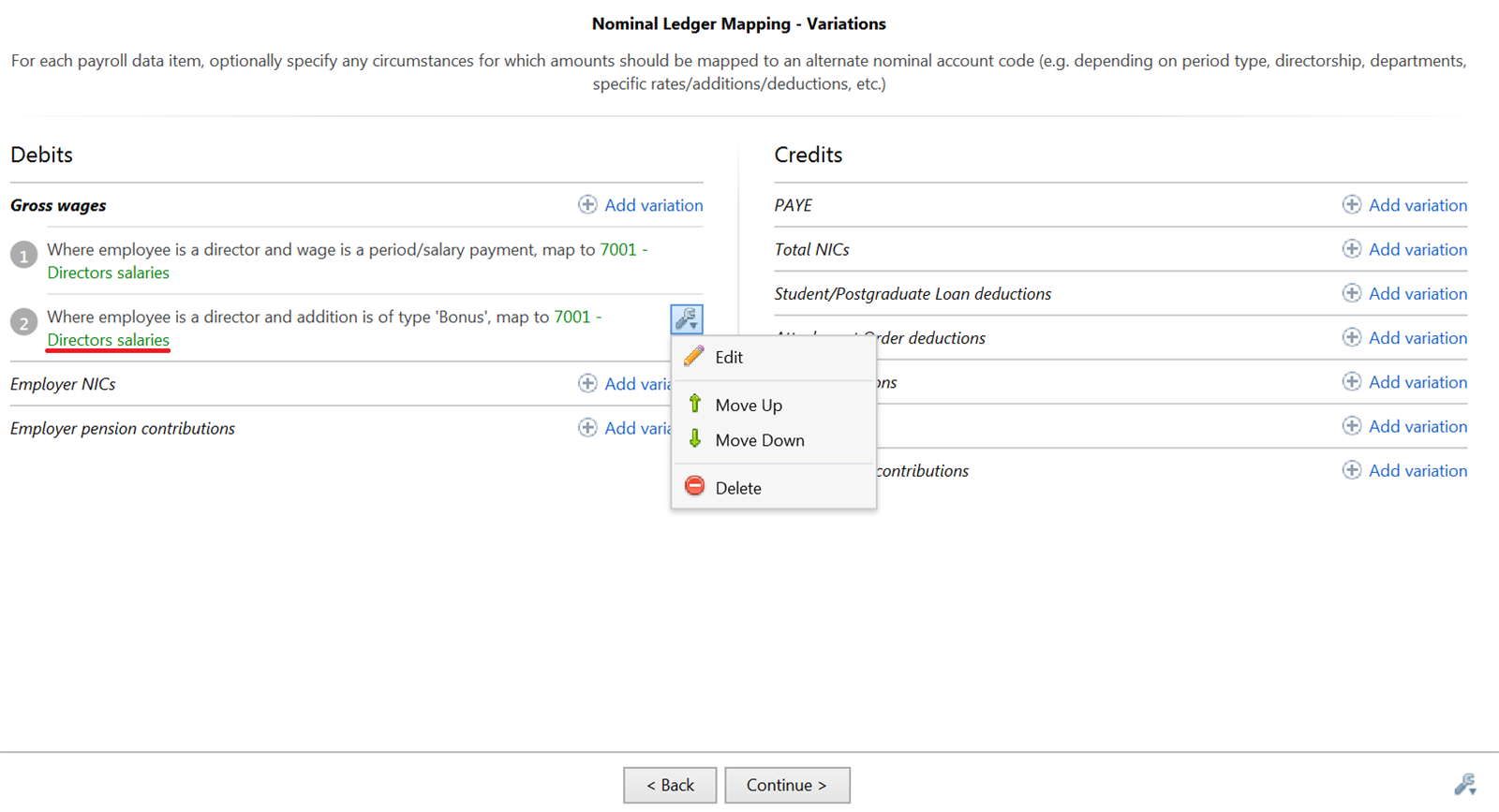1499x812 pixels.
Task: Click plus icon in Total NICs row
Action: [x=1352, y=248]
